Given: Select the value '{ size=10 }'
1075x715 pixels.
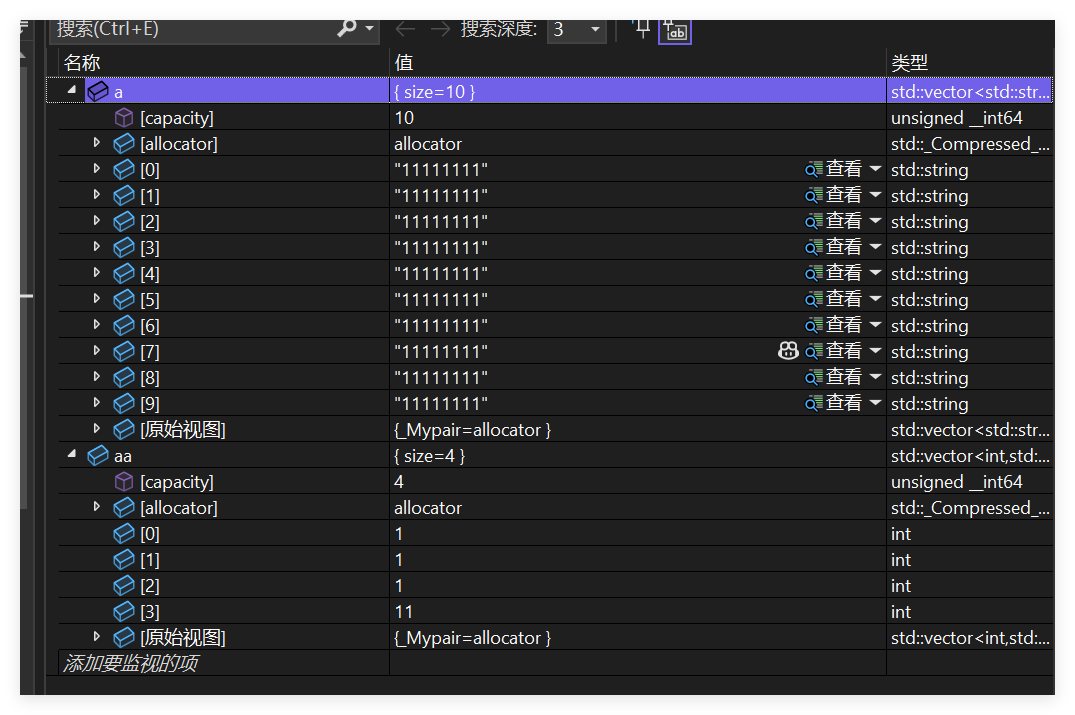Looking at the screenshot, I should click(435, 92).
